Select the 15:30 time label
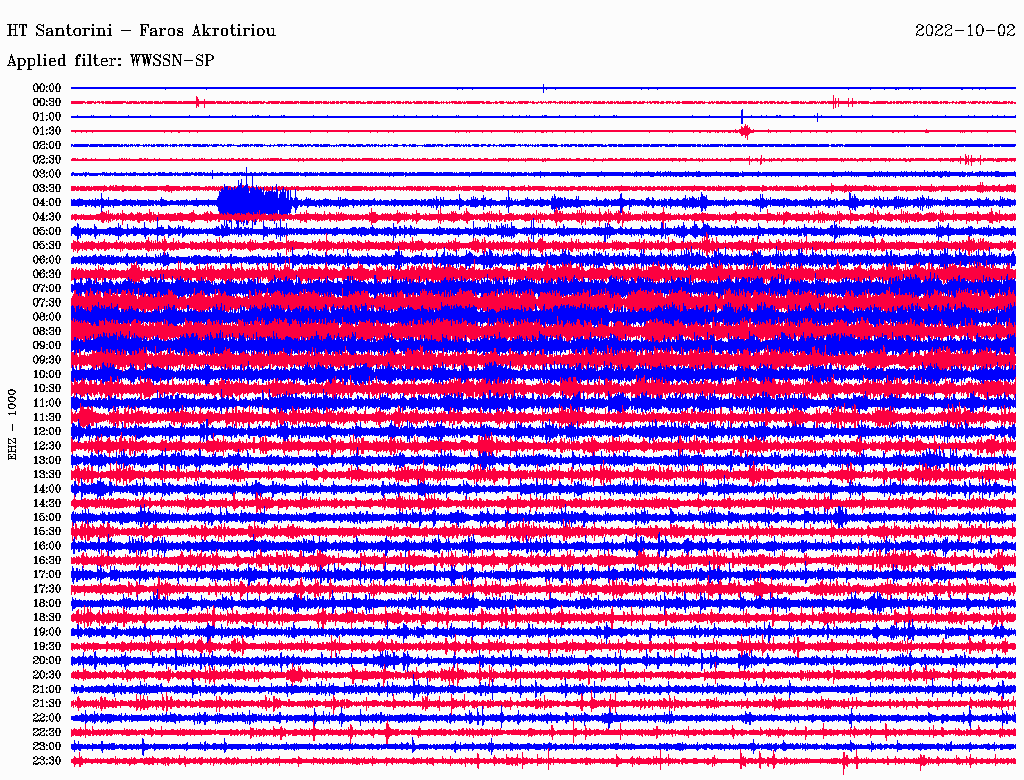Screen dimensions: 1024x780 coord(47,532)
